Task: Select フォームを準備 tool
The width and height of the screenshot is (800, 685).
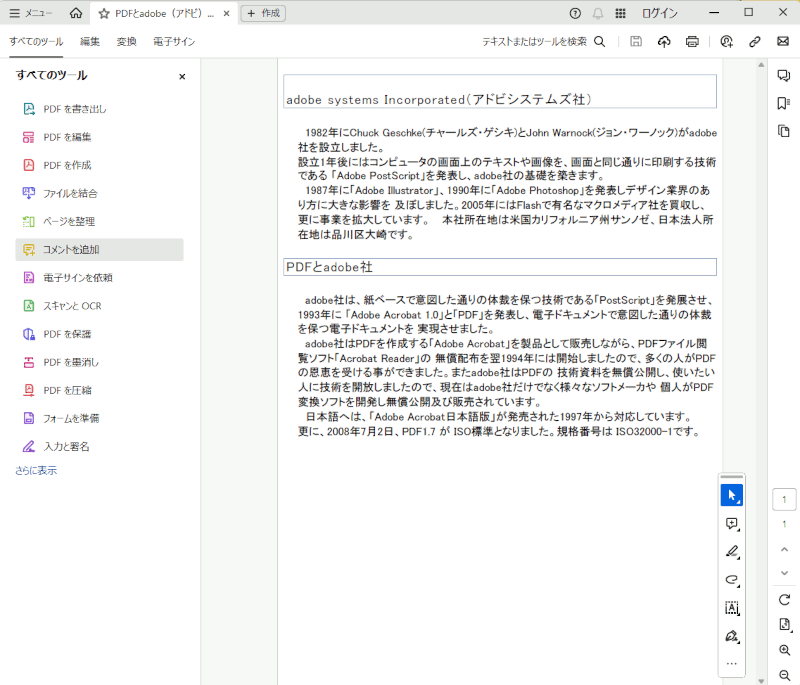Action: pyautogui.click(x=99, y=418)
